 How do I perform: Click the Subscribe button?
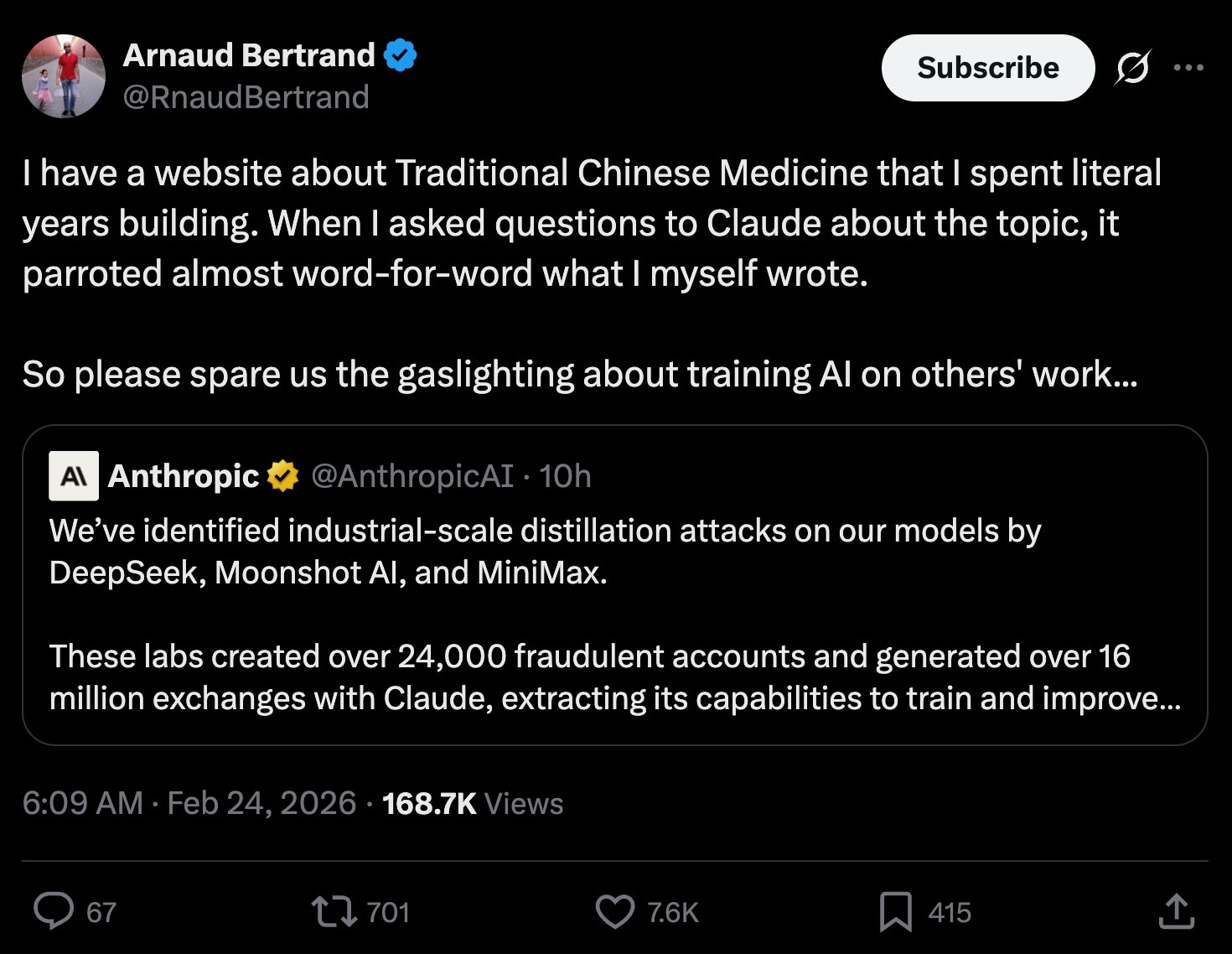click(x=987, y=68)
